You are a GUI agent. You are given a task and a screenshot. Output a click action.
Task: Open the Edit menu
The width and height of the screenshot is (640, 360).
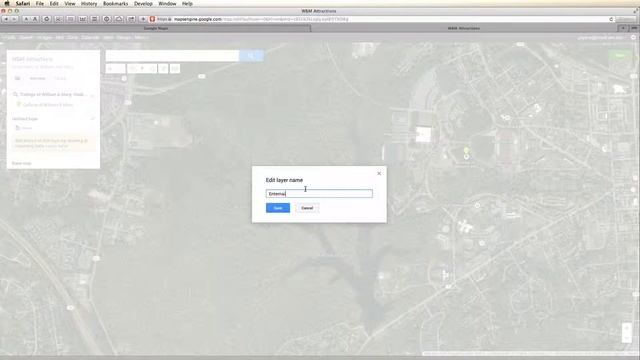pos(54,3)
